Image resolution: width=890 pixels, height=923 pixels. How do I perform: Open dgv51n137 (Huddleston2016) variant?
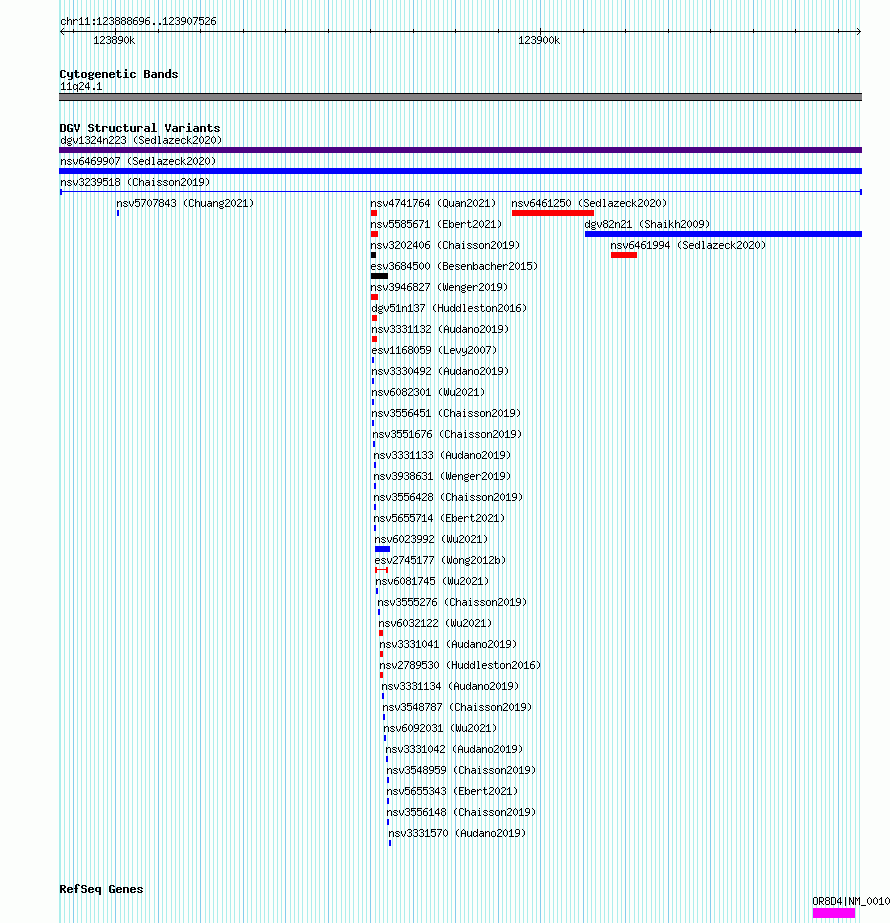[x=449, y=308]
